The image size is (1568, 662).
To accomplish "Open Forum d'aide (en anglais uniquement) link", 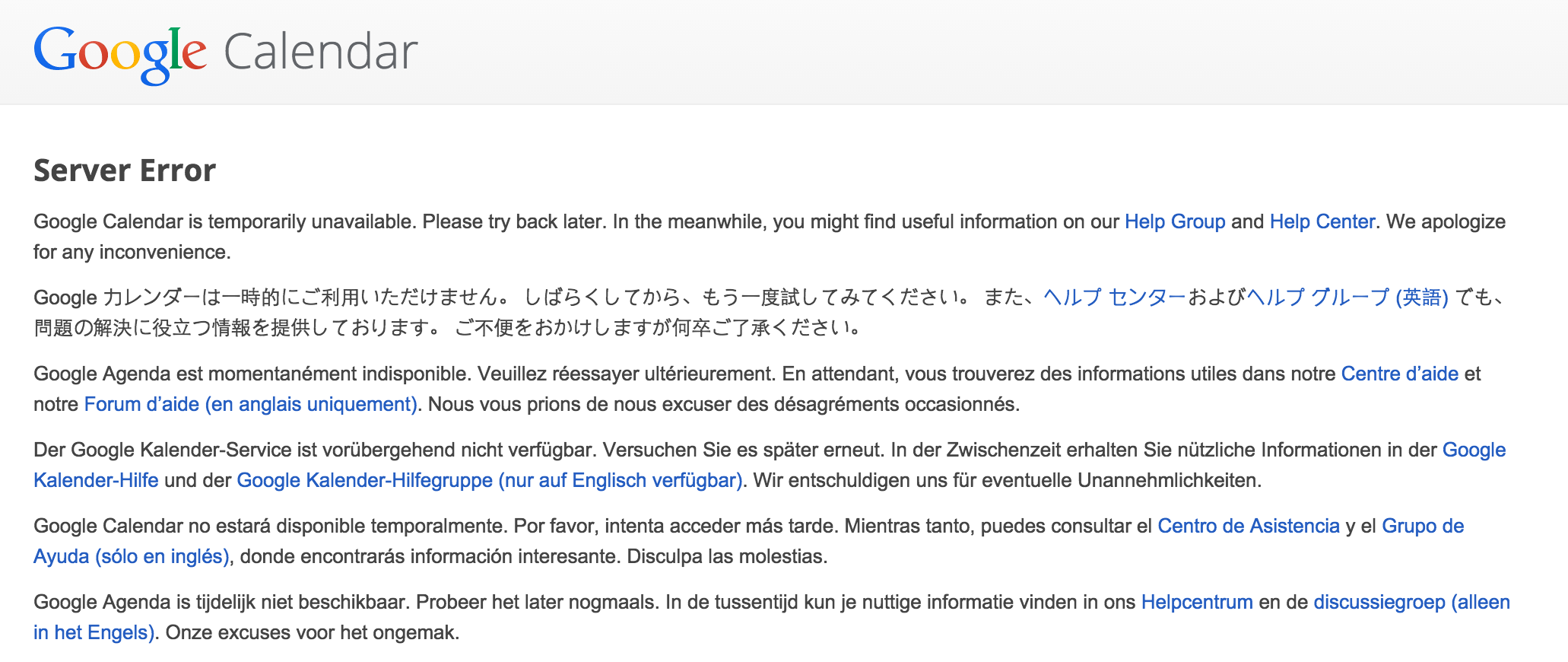I will [251, 404].
